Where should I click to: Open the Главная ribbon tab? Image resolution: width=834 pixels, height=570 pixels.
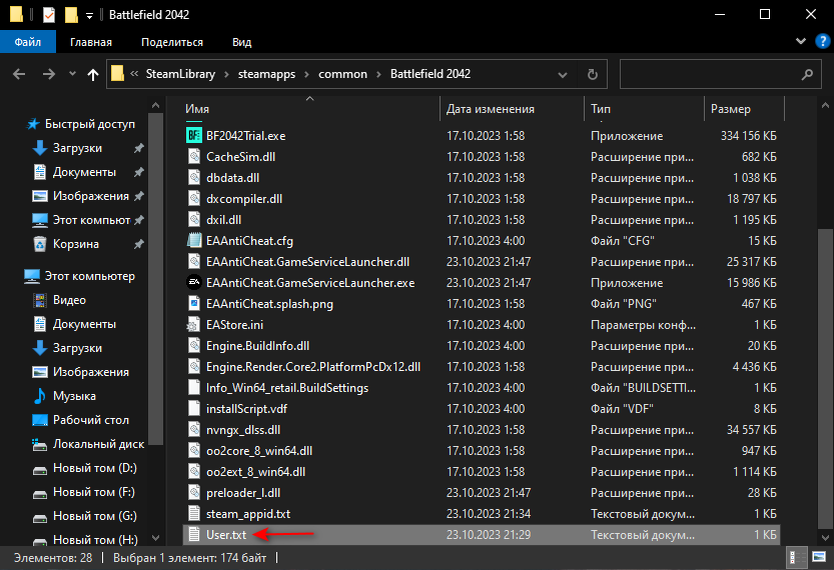[91, 42]
